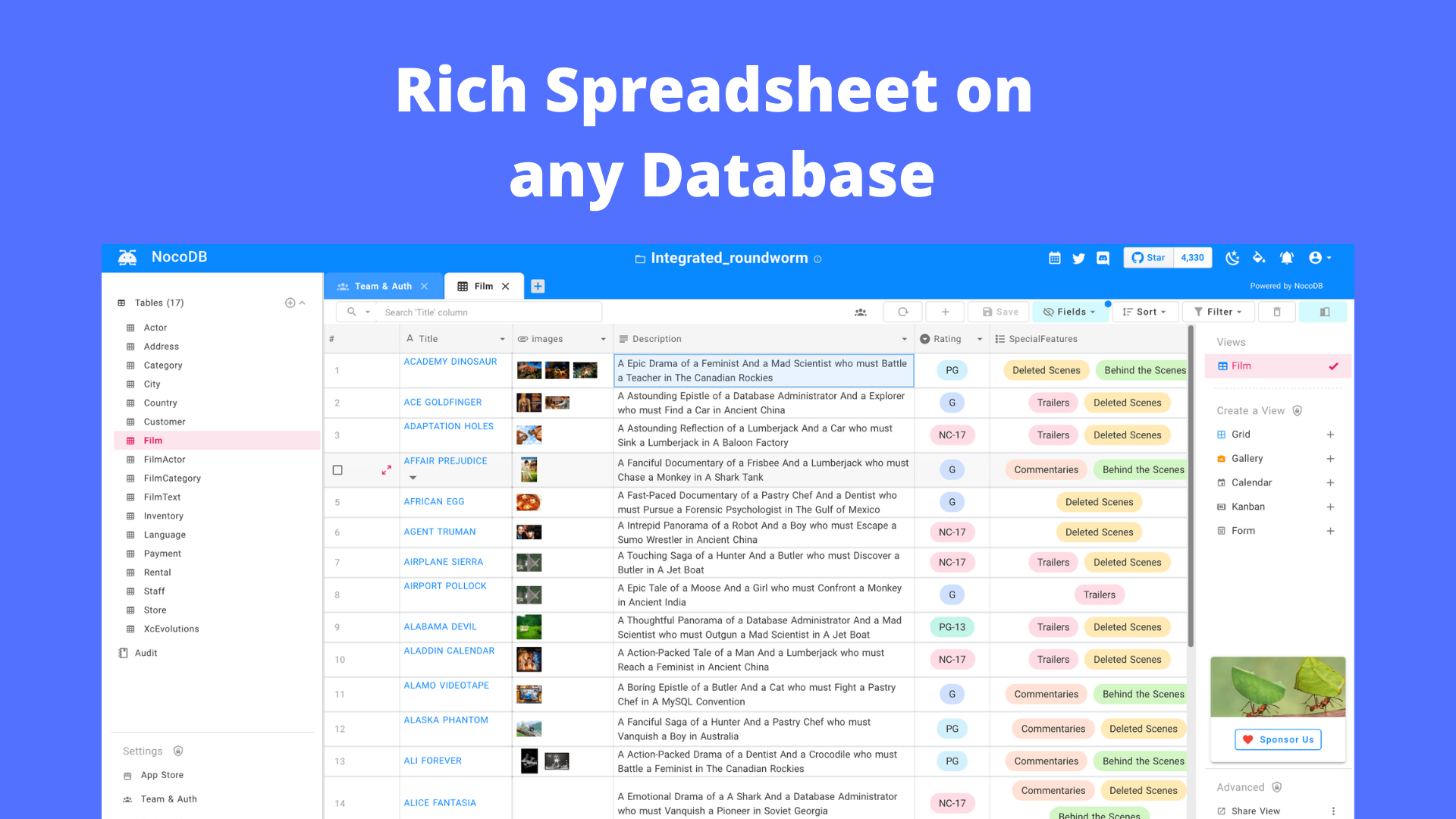Click the Add new row icon
Screen dimensions: 1456x819
(945, 311)
